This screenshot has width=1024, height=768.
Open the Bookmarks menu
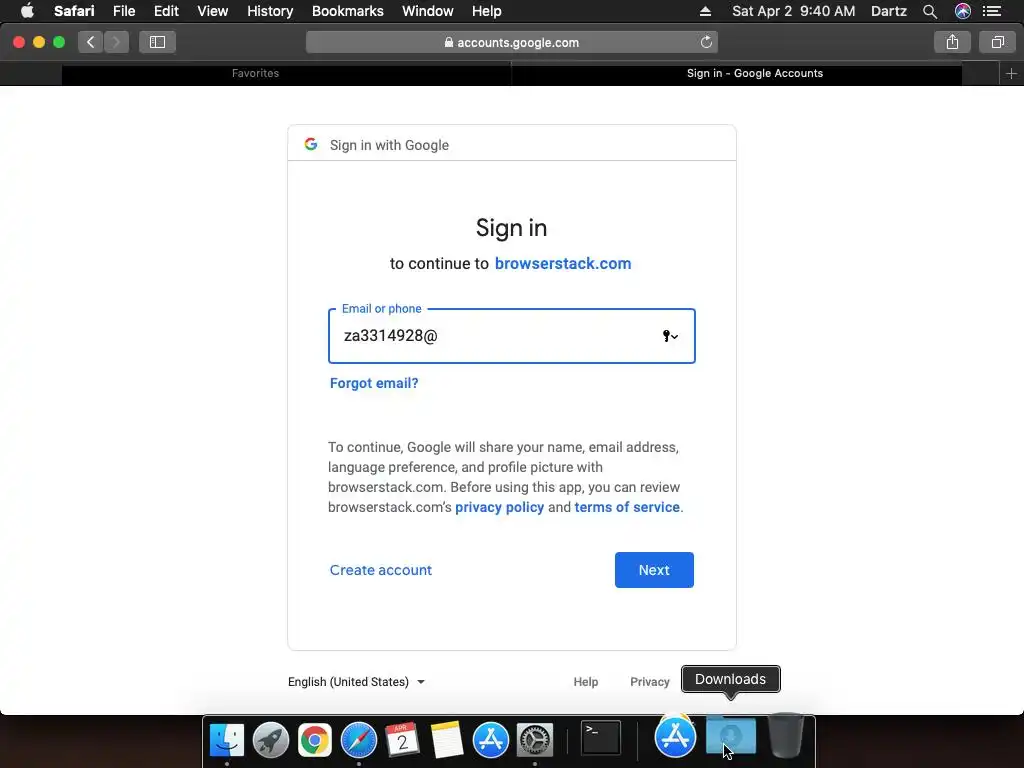[347, 11]
